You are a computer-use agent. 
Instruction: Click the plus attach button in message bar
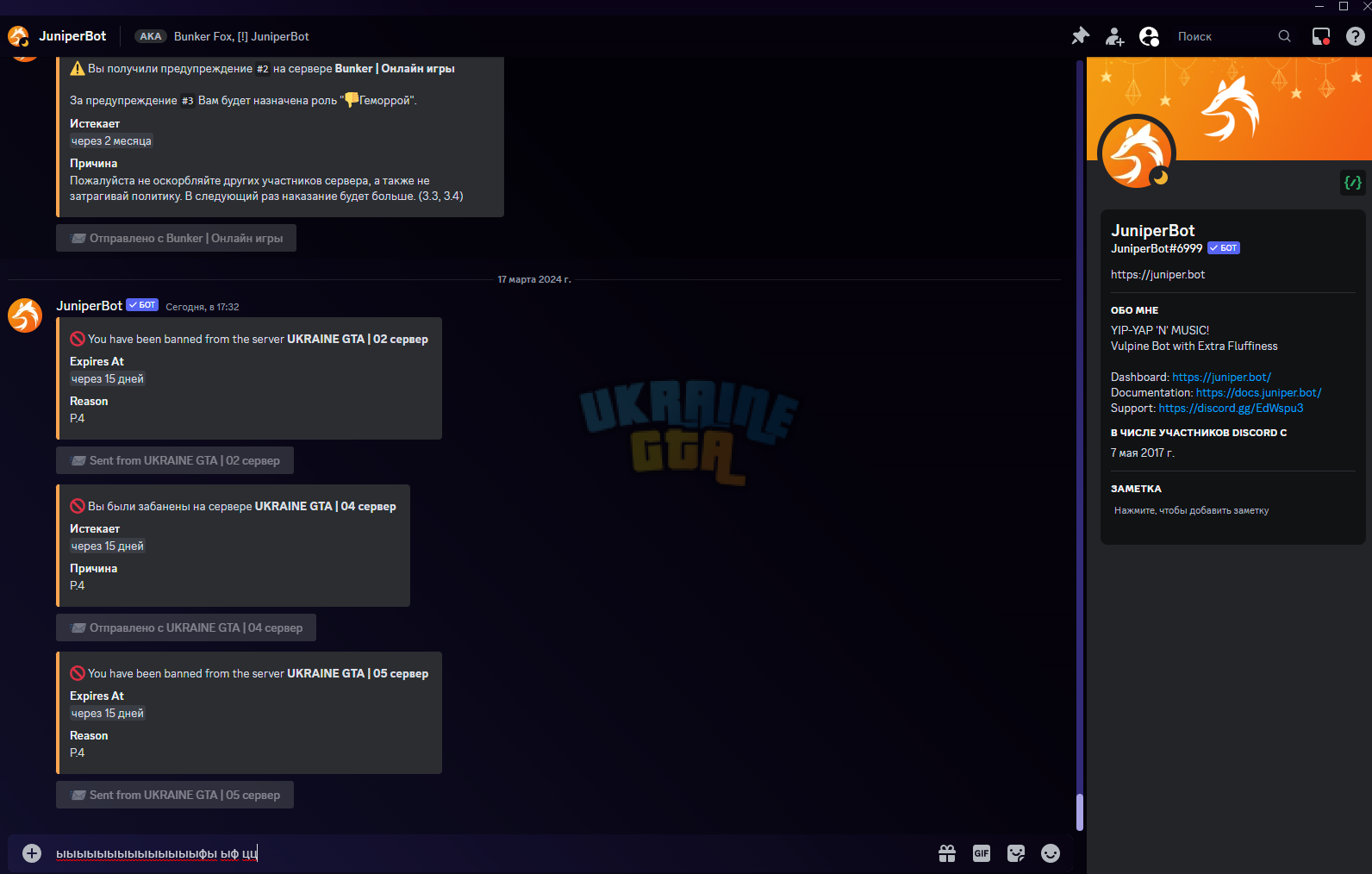32,853
